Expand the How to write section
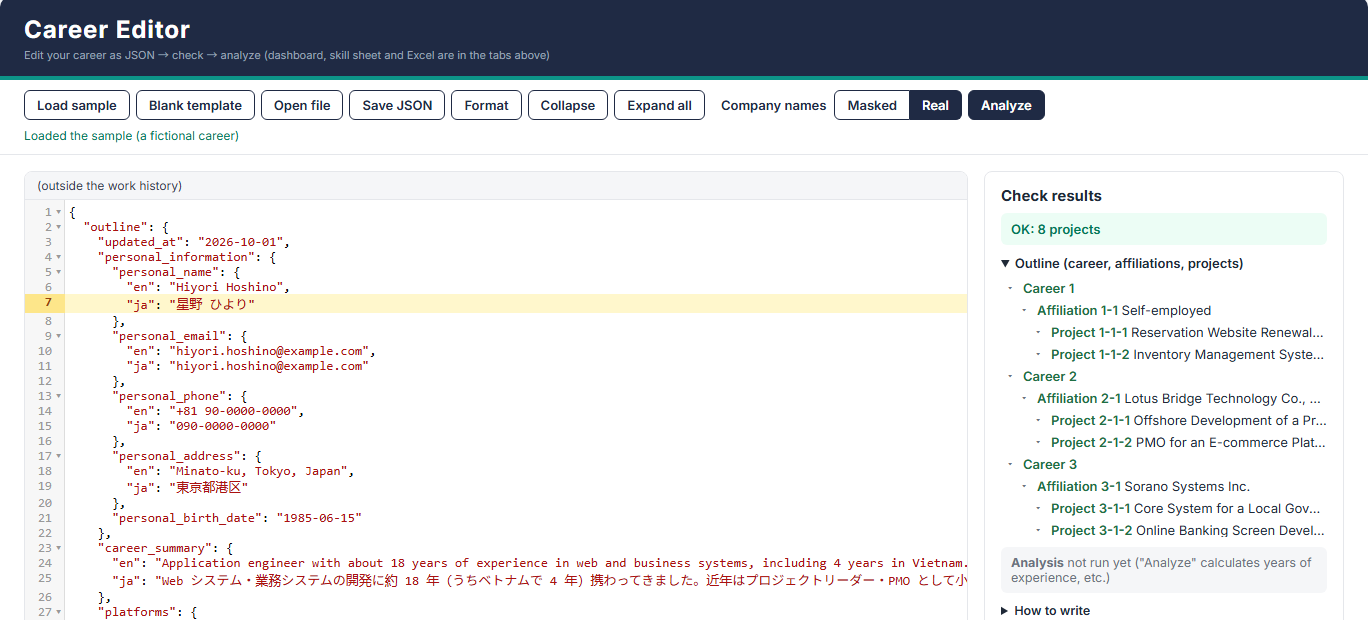1368x620 pixels. click(x=1046, y=610)
